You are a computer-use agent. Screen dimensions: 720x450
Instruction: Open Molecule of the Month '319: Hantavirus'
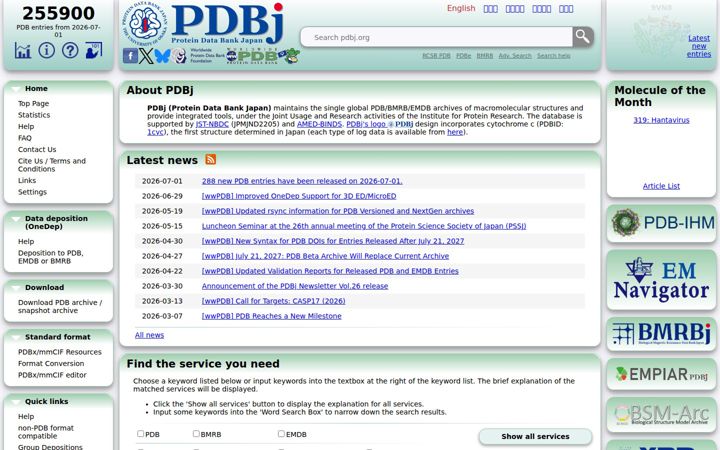661,120
